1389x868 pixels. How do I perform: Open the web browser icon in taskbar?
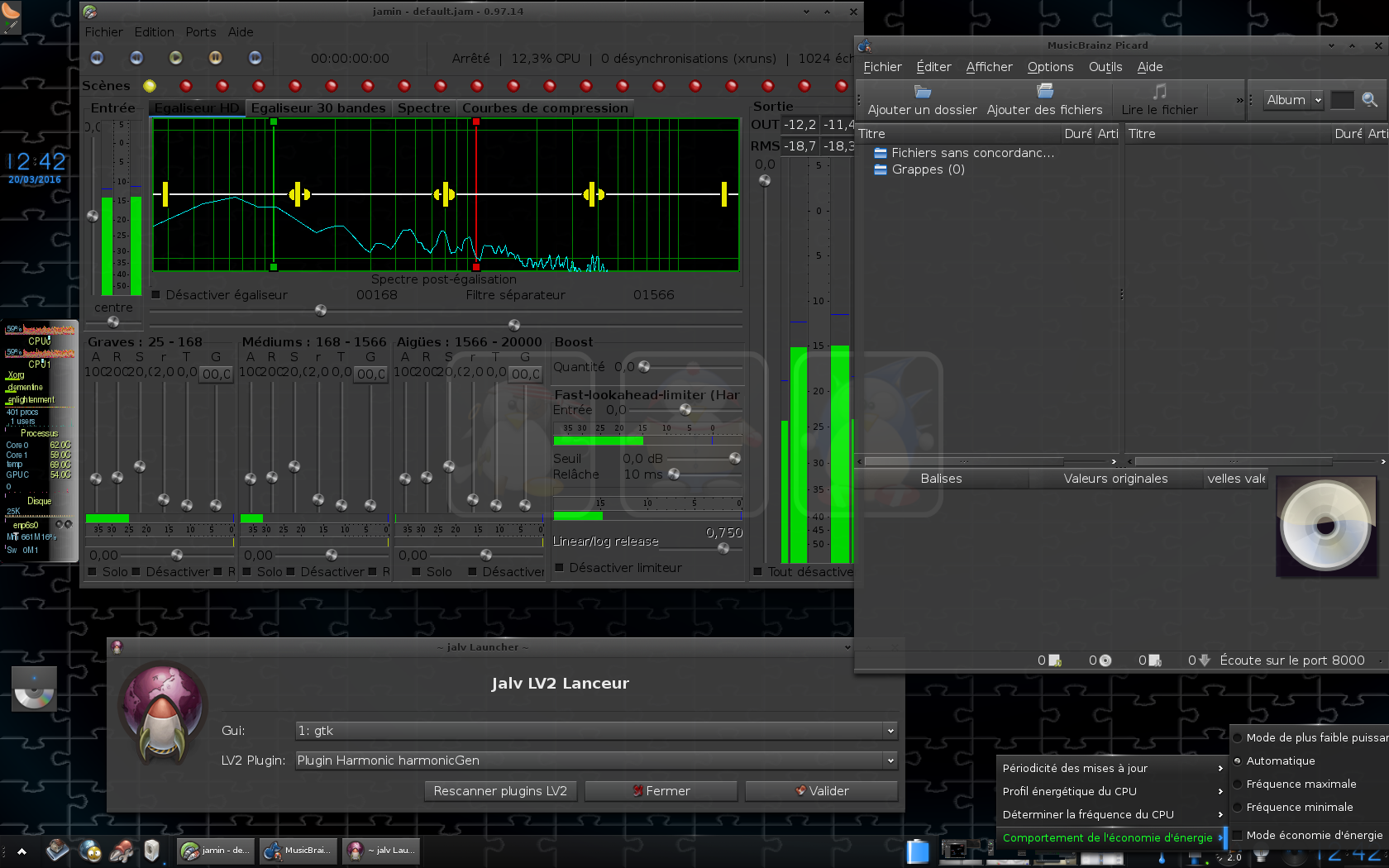(91, 851)
